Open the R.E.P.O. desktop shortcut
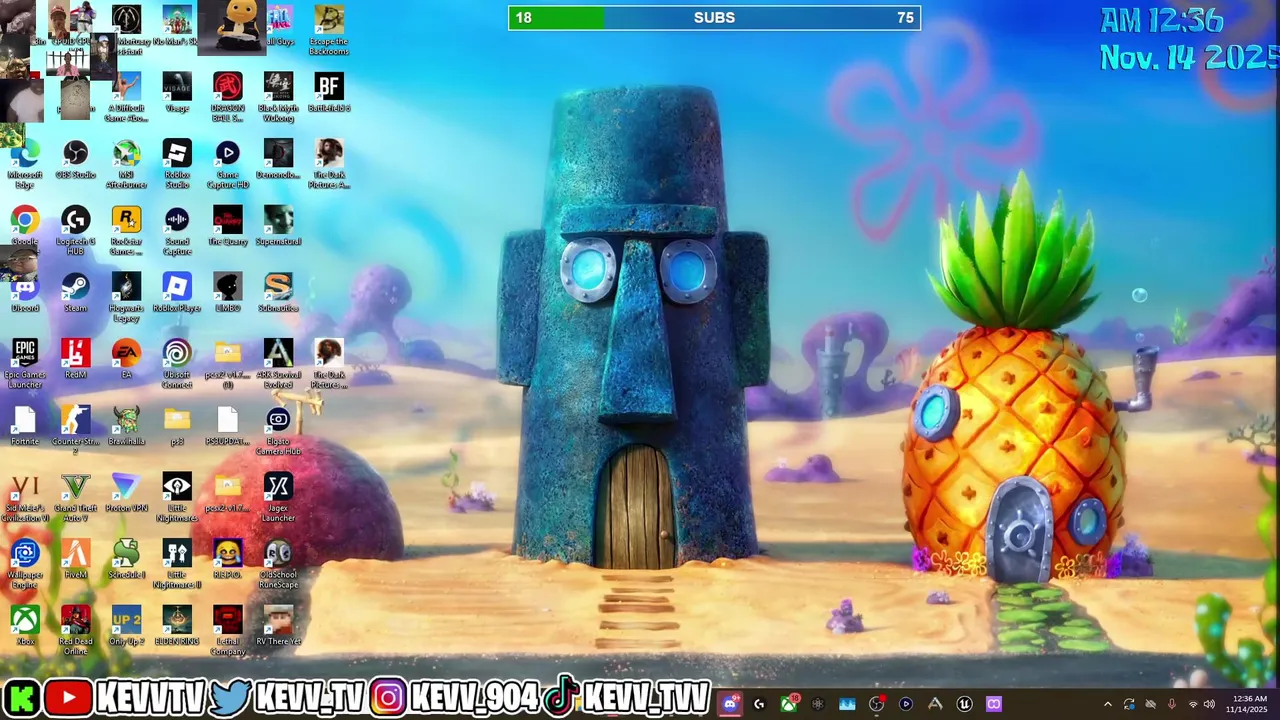This screenshot has height=720, width=1280. [227, 560]
